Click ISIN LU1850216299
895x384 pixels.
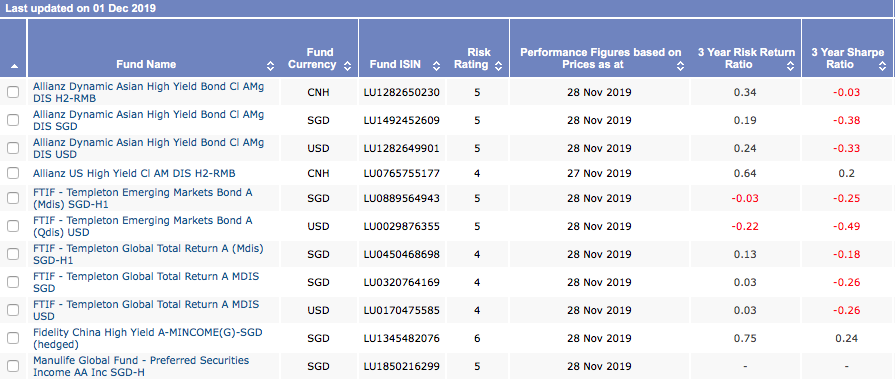click(401, 366)
